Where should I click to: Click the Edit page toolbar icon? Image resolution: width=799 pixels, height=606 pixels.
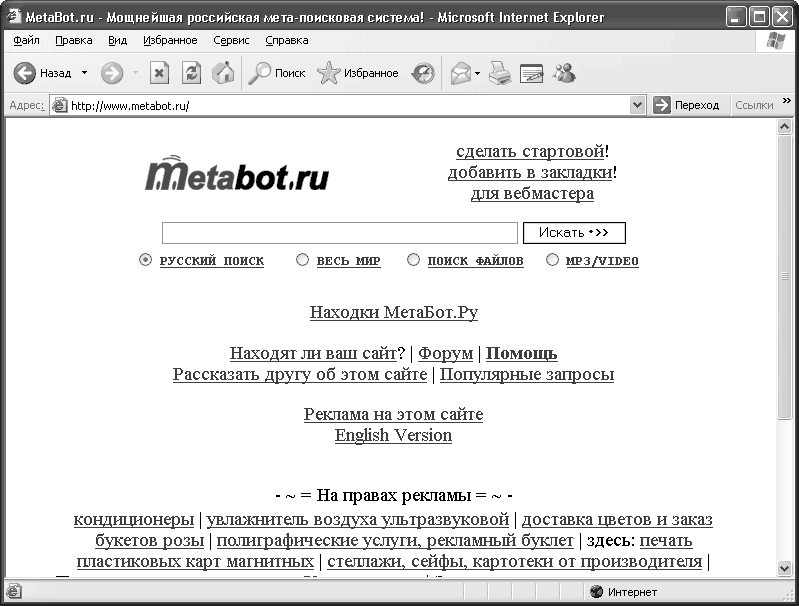531,74
